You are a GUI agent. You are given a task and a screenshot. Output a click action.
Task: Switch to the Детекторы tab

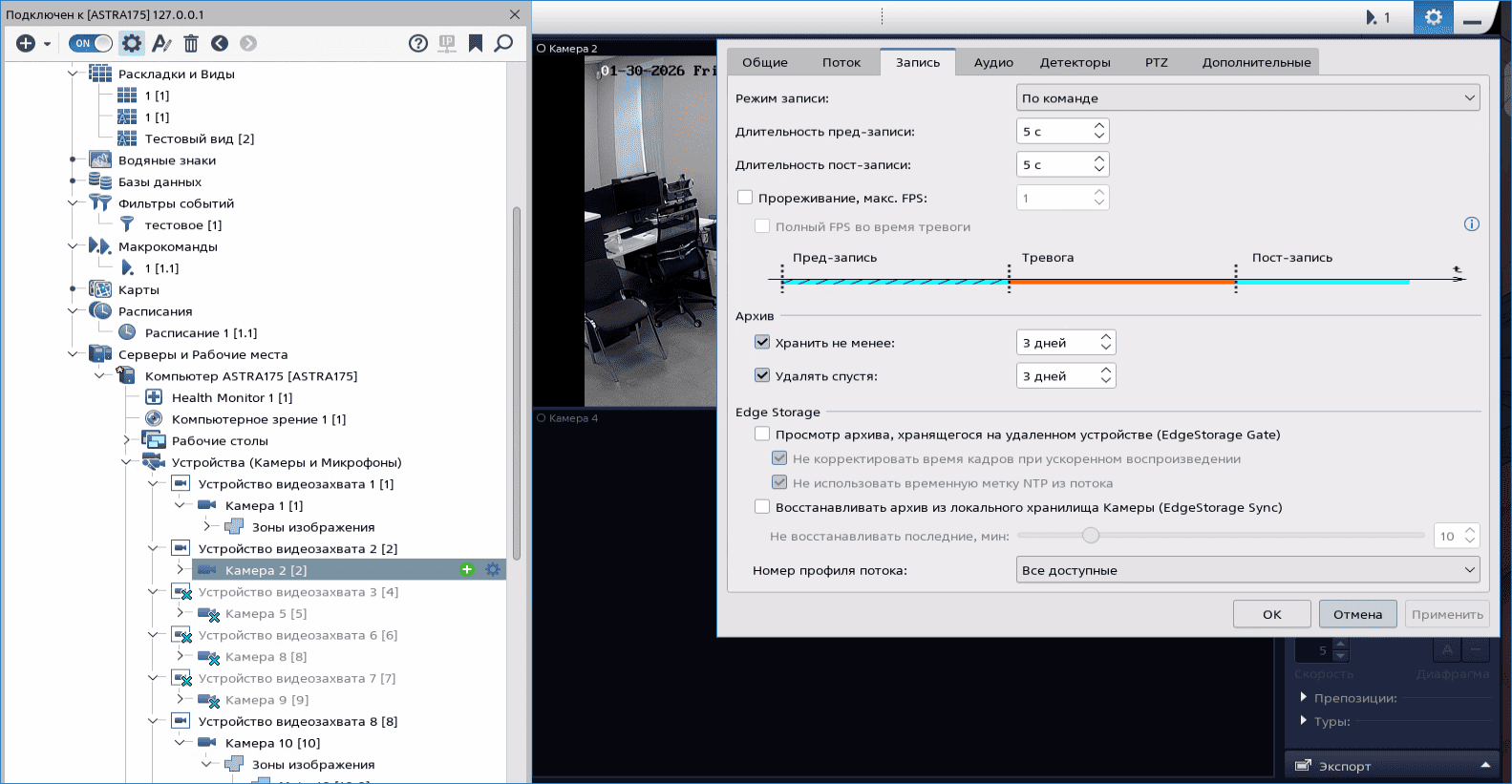click(x=1075, y=62)
